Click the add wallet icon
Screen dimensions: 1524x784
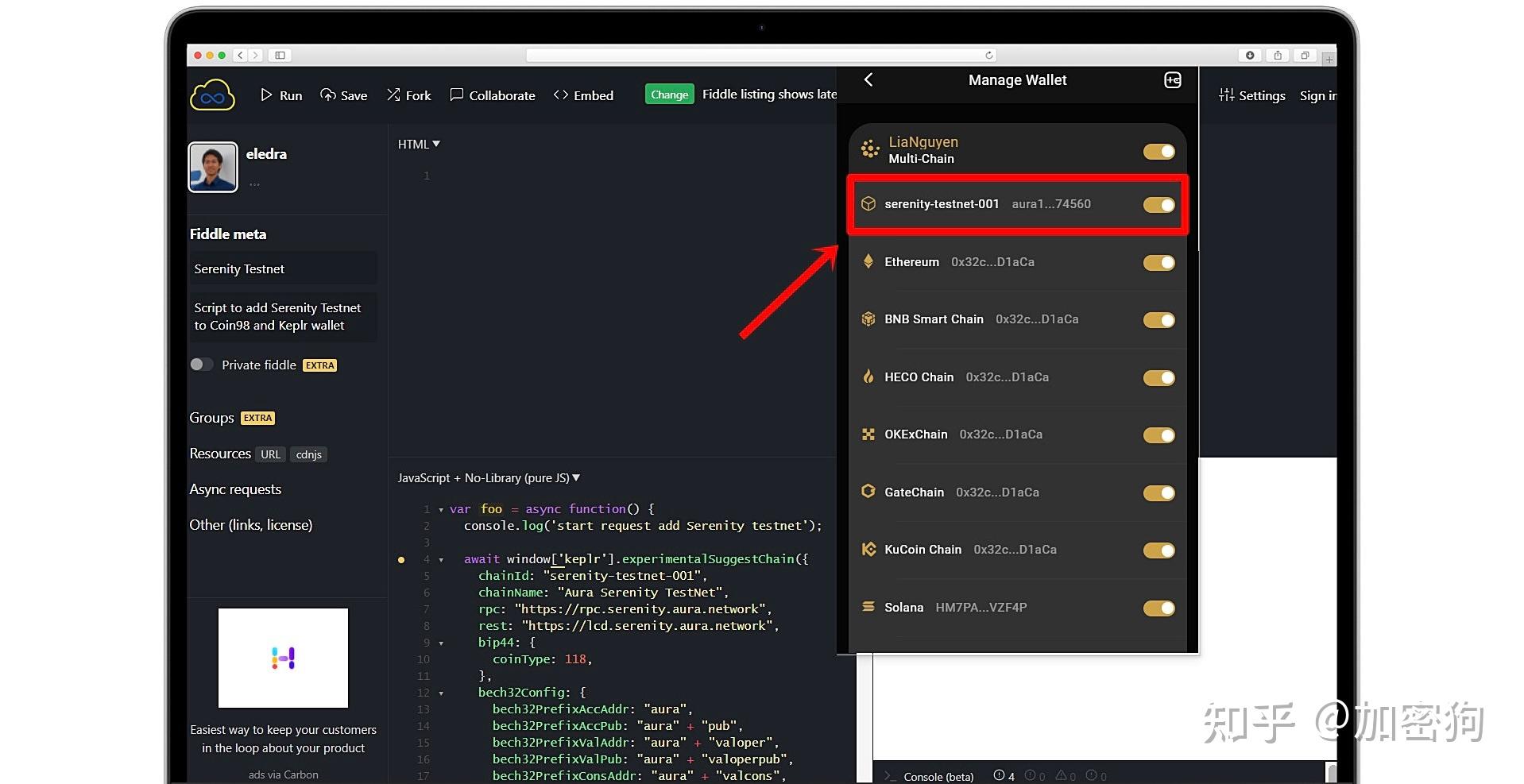coord(1173,79)
